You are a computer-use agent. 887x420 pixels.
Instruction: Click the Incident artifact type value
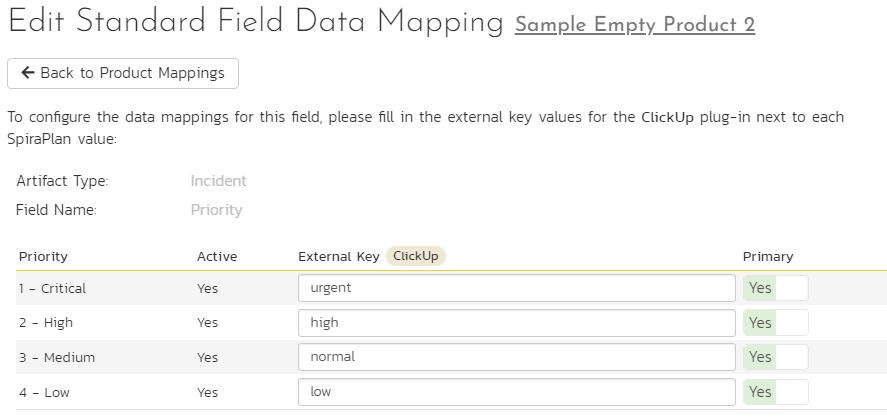pos(218,181)
